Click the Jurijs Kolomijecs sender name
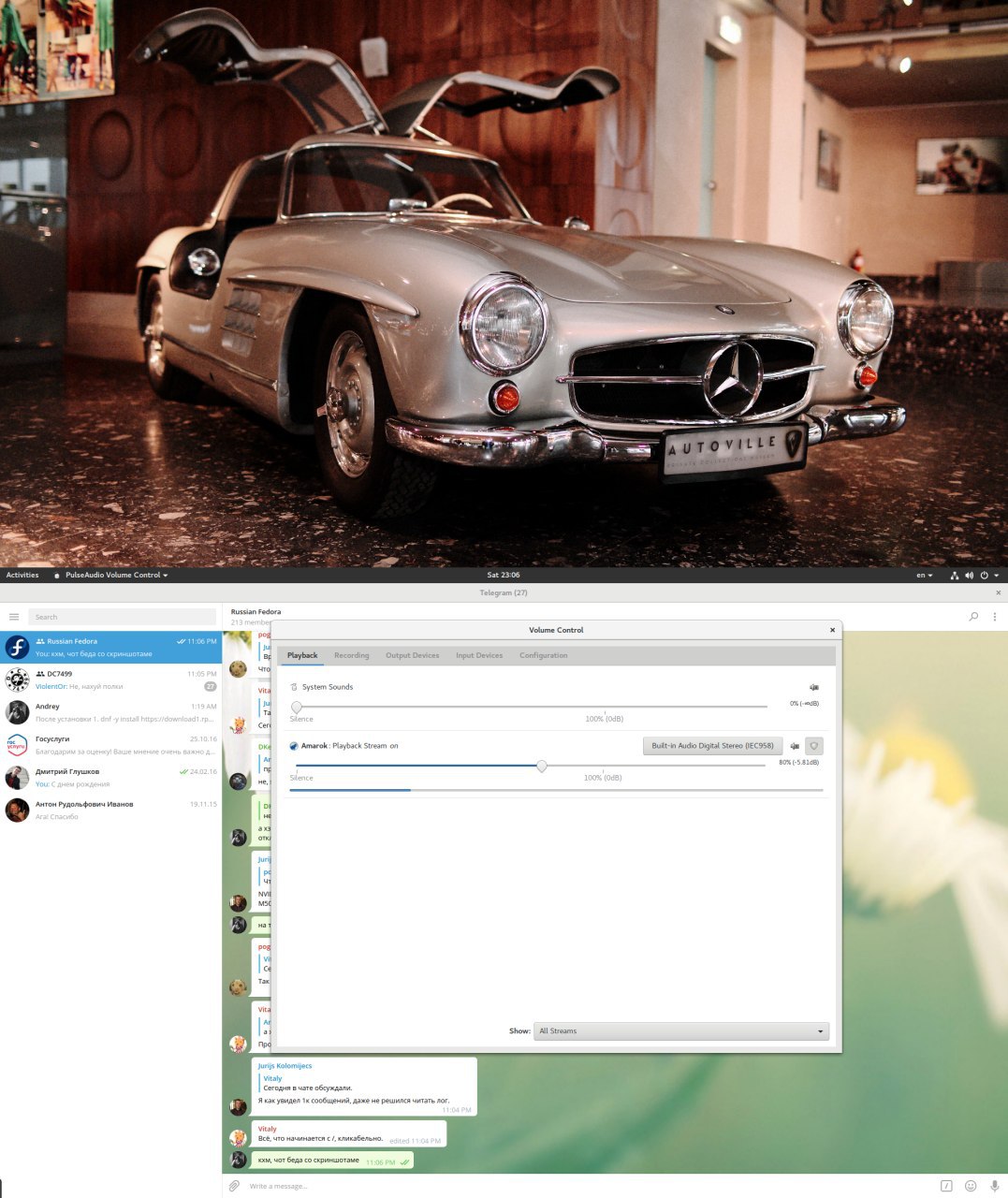The width and height of the screenshot is (1008, 1198). coord(285,1066)
